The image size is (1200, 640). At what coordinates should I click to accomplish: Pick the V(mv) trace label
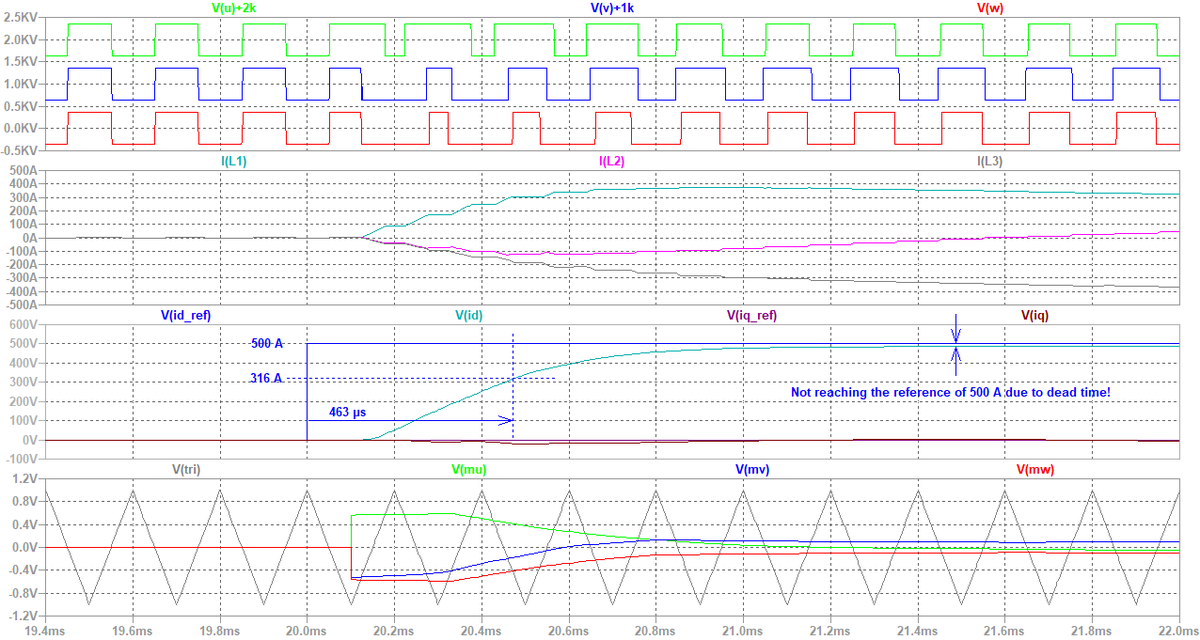753,468
